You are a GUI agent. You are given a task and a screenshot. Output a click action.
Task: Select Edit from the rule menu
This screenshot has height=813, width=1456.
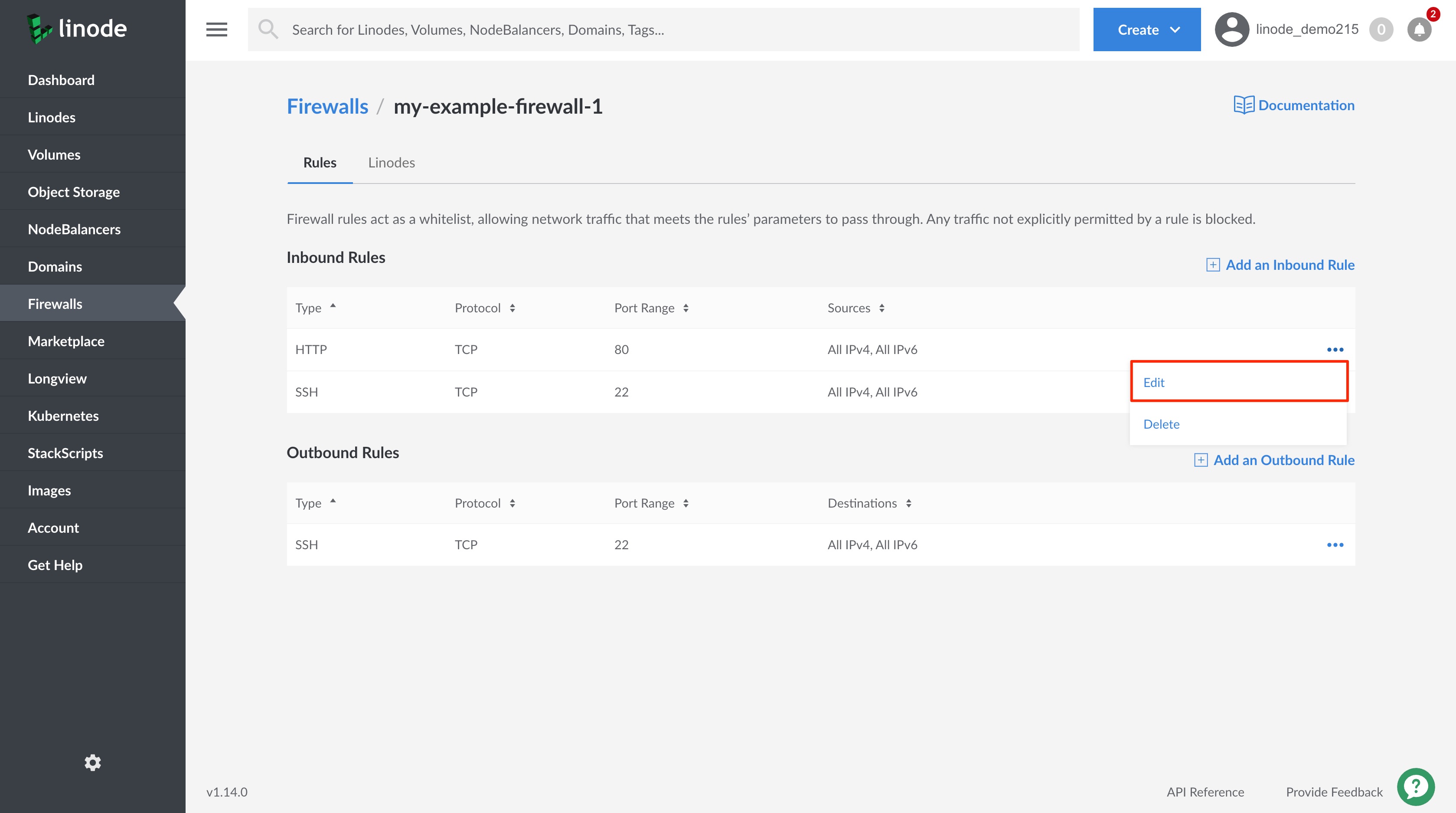tap(1154, 382)
